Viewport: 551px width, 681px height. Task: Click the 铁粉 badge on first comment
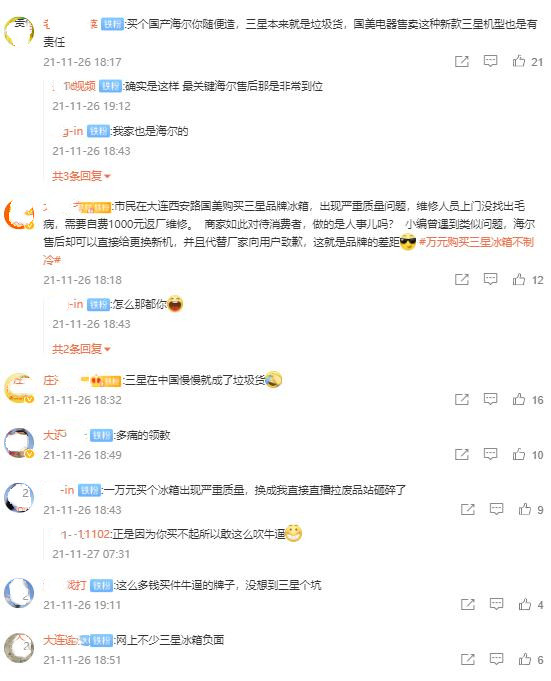tap(112, 24)
